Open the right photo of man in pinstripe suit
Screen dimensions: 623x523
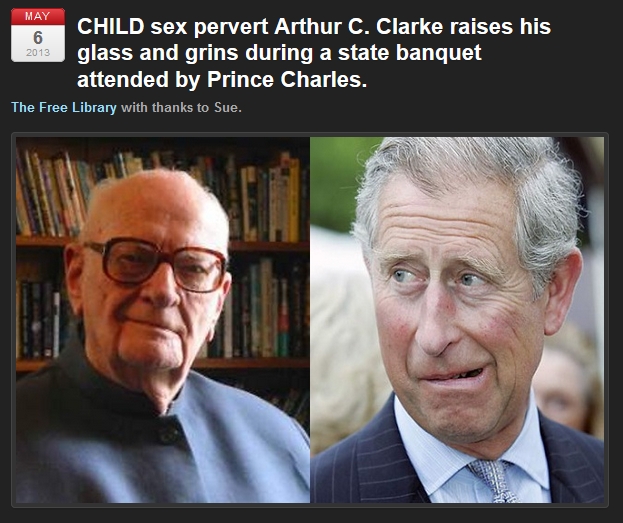(457, 320)
